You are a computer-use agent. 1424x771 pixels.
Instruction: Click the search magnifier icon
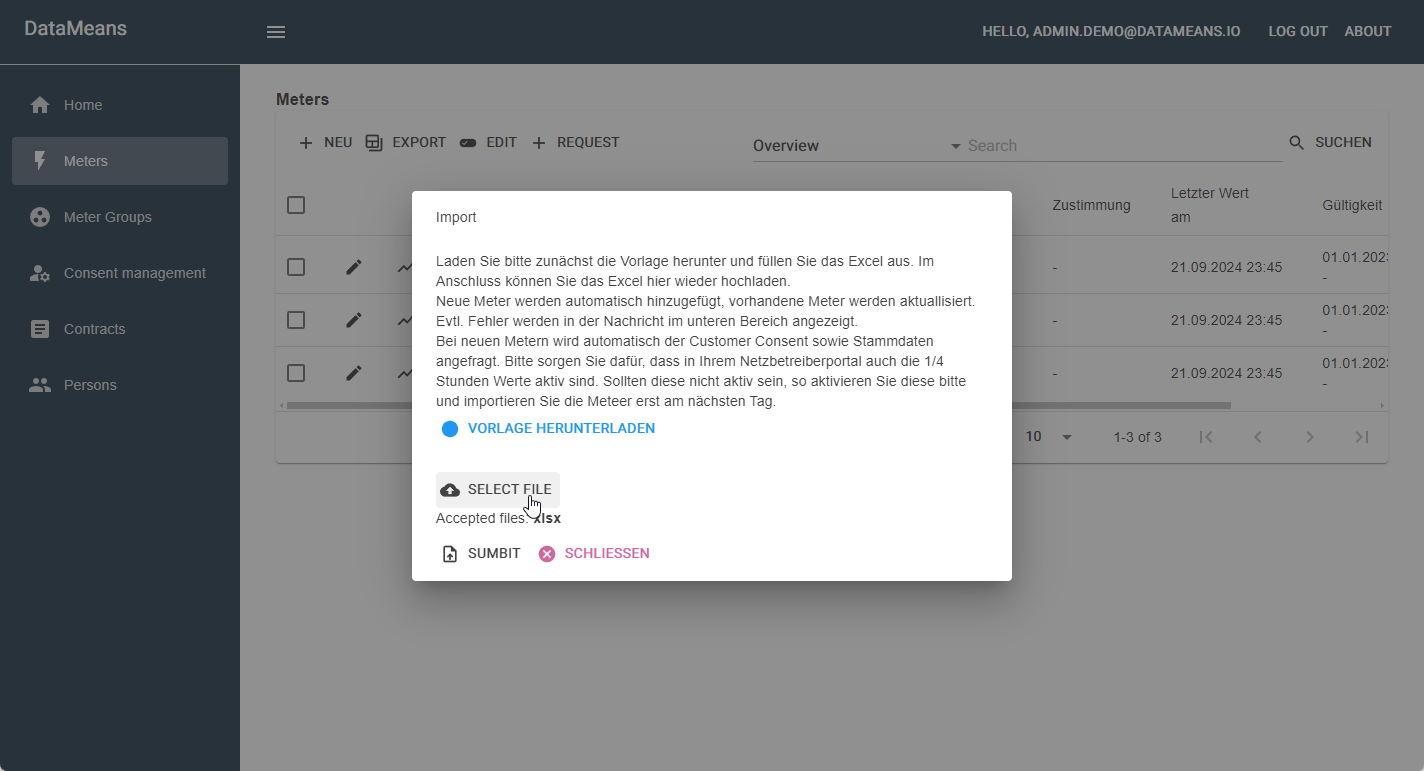coord(1297,143)
